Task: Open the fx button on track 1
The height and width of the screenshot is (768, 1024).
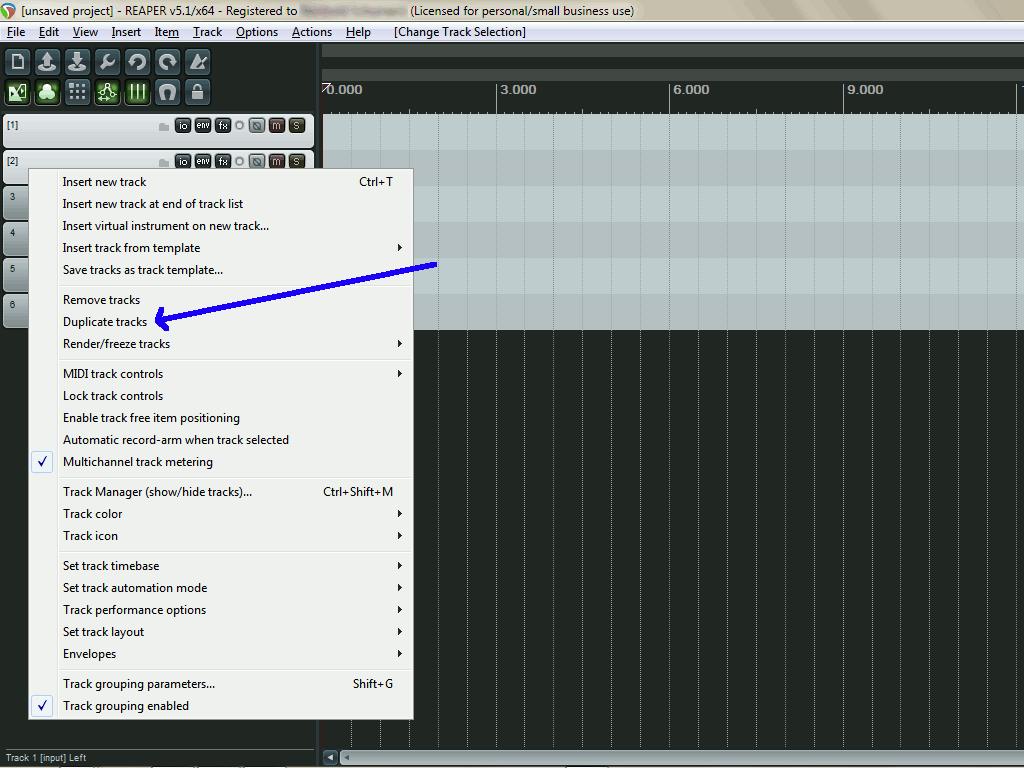Action: tap(223, 125)
